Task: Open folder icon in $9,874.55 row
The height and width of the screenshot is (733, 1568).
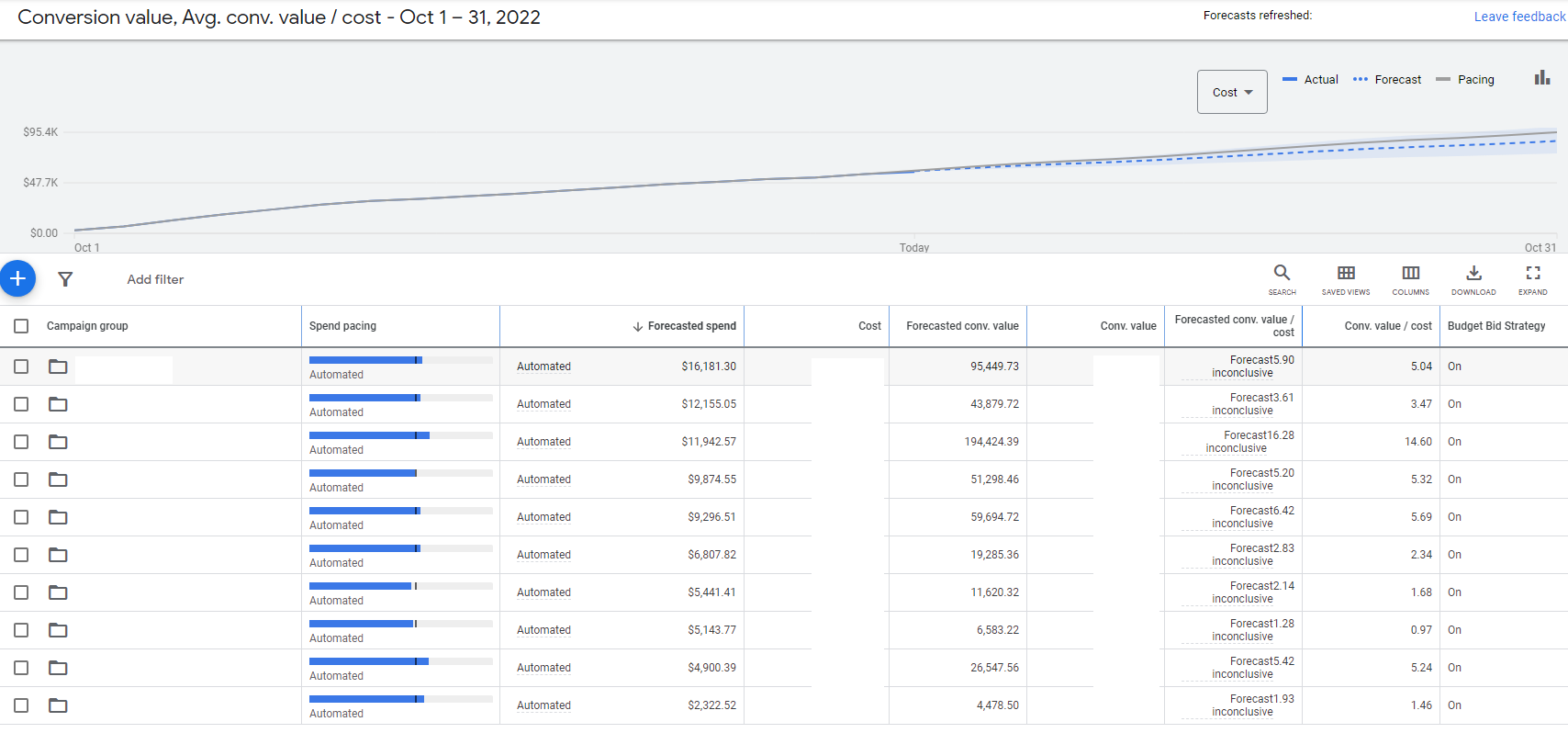Action: 58,479
